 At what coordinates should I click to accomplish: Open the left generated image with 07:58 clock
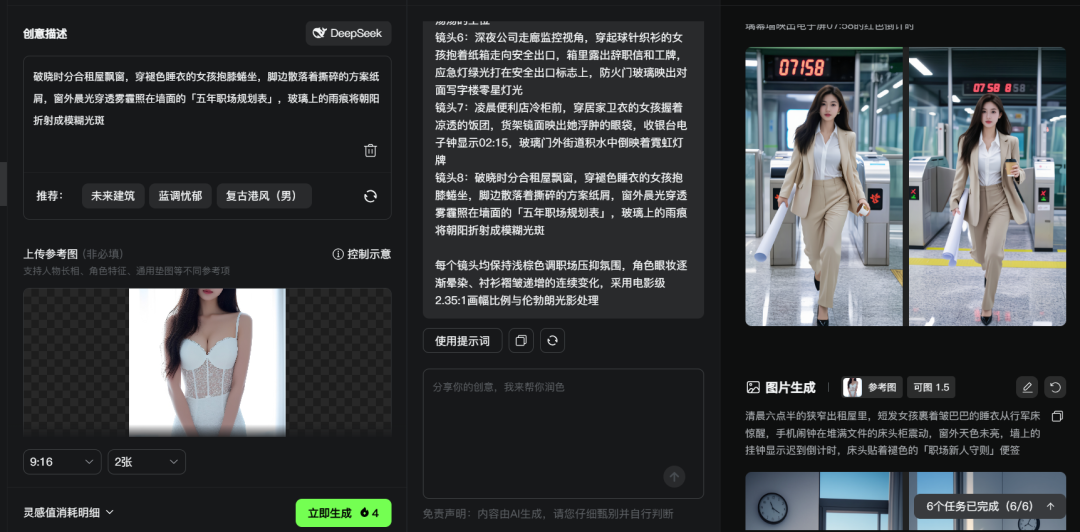(x=823, y=187)
